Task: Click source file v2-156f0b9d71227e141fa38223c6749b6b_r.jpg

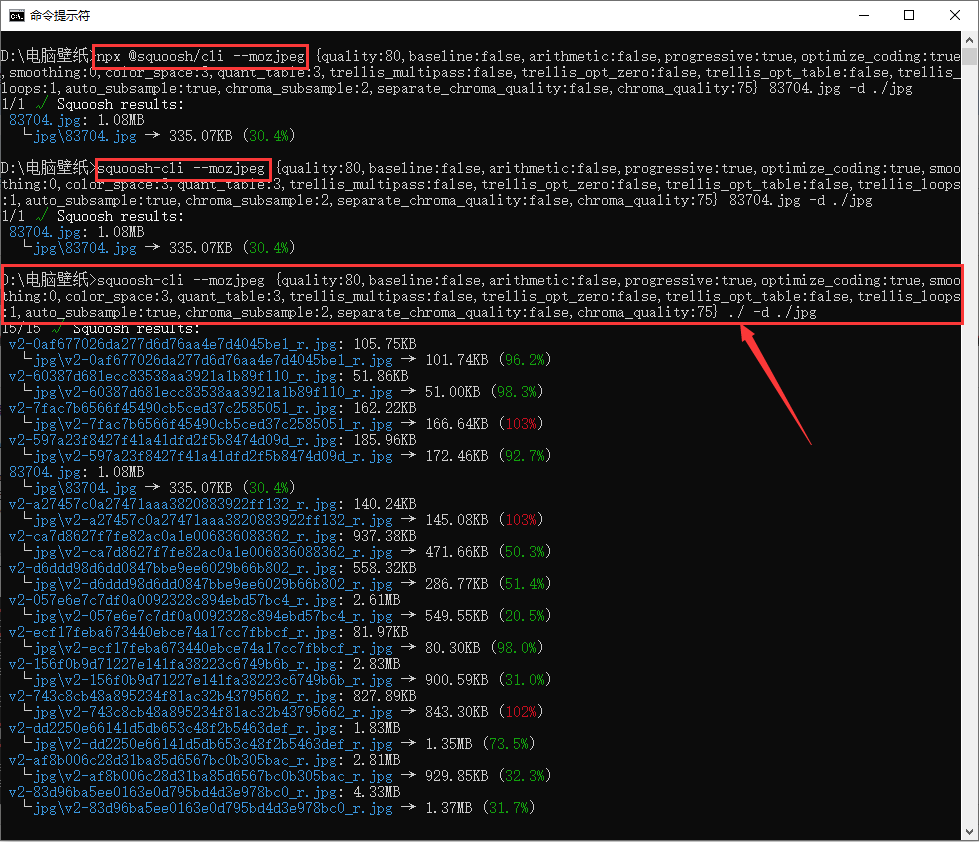Action: pos(172,663)
